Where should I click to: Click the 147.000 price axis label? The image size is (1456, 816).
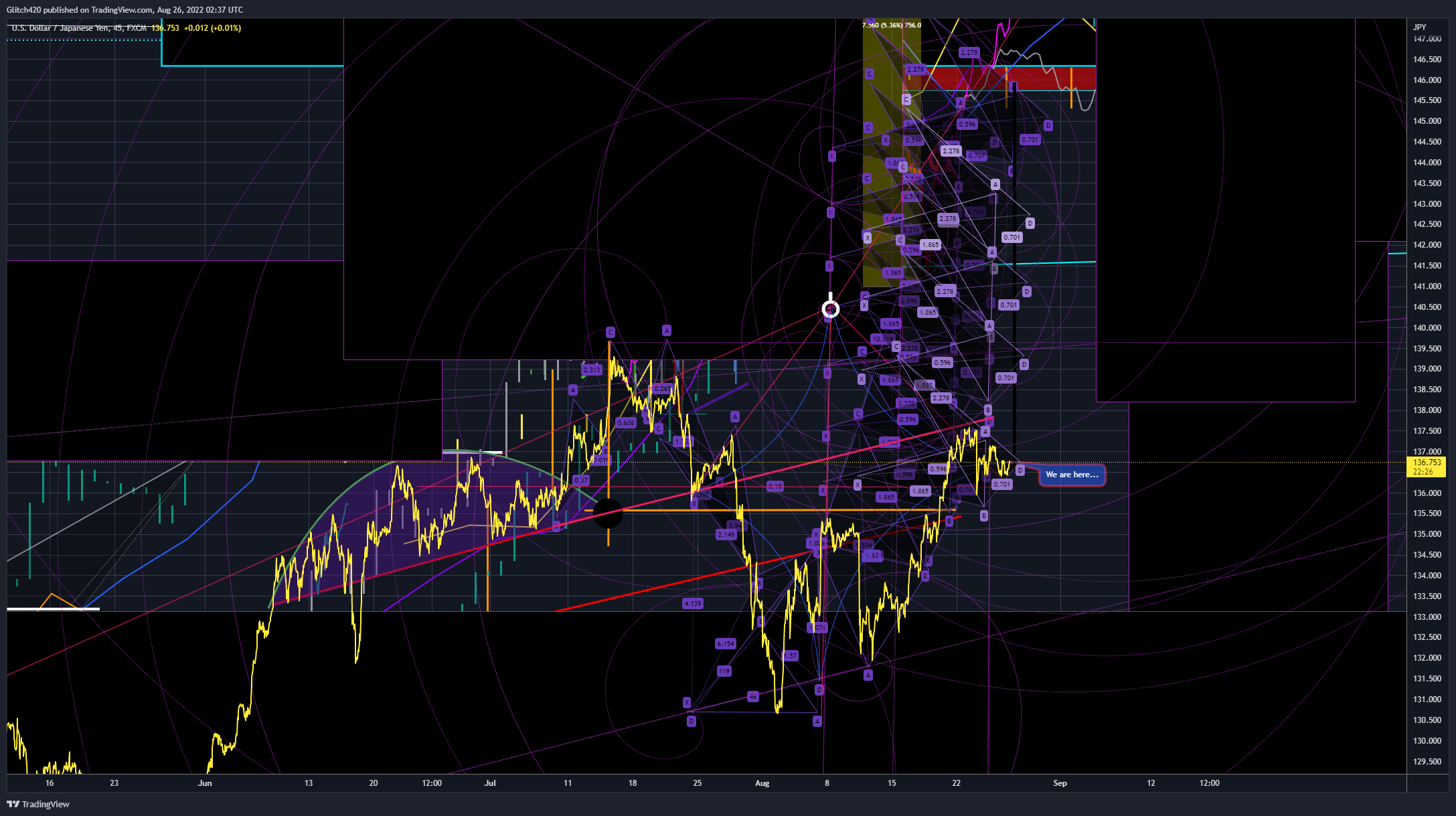point(1427,39)
